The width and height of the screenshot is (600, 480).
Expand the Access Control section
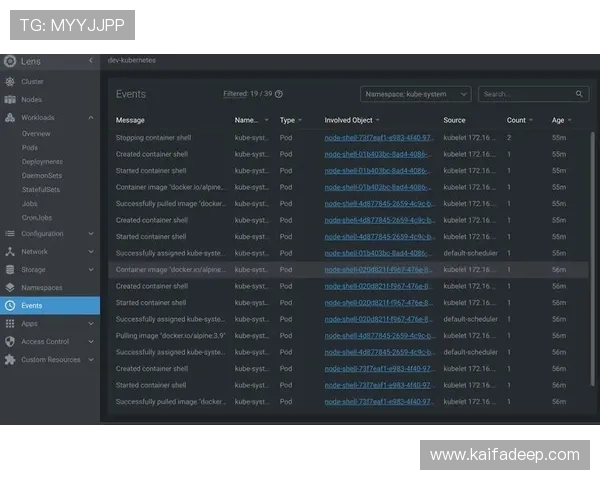tap(91, 341)
